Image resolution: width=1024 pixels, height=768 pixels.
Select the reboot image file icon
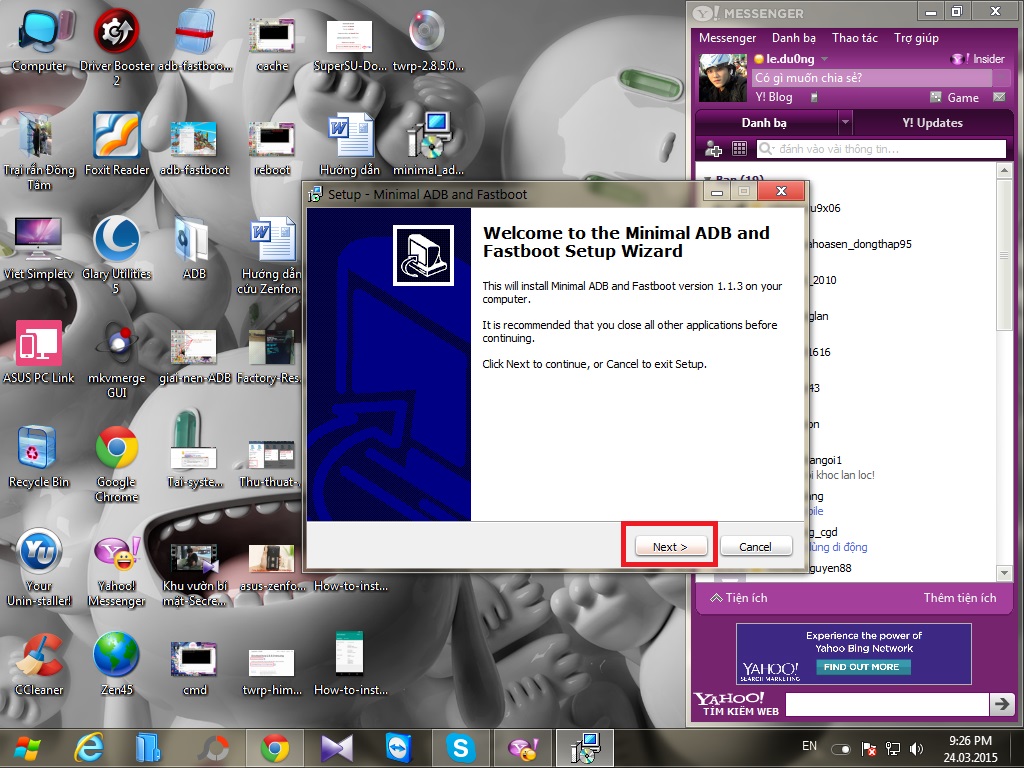coord(272,148)
